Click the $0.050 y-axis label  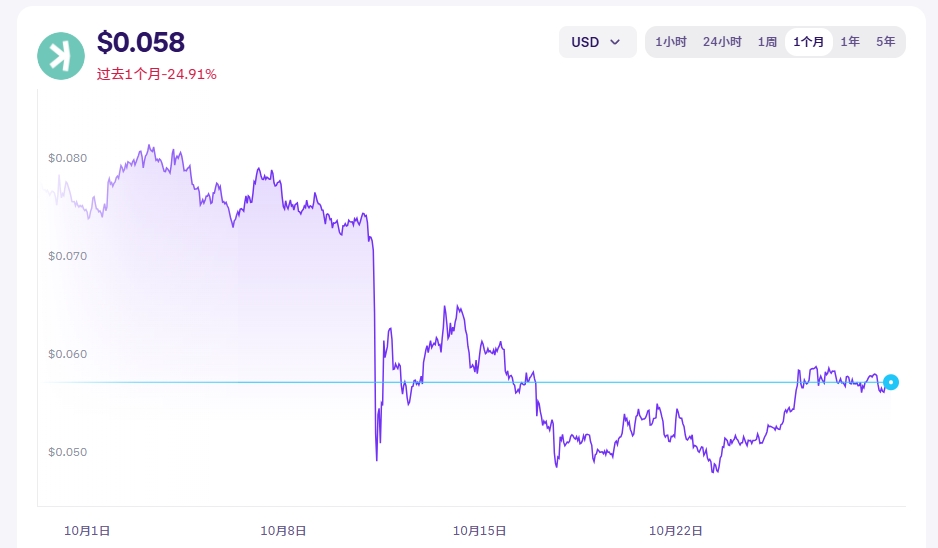(68, 452)
